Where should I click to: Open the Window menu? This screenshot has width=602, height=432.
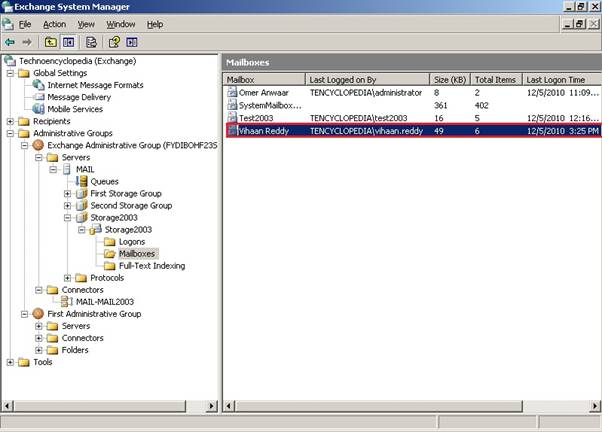point(120,23)
